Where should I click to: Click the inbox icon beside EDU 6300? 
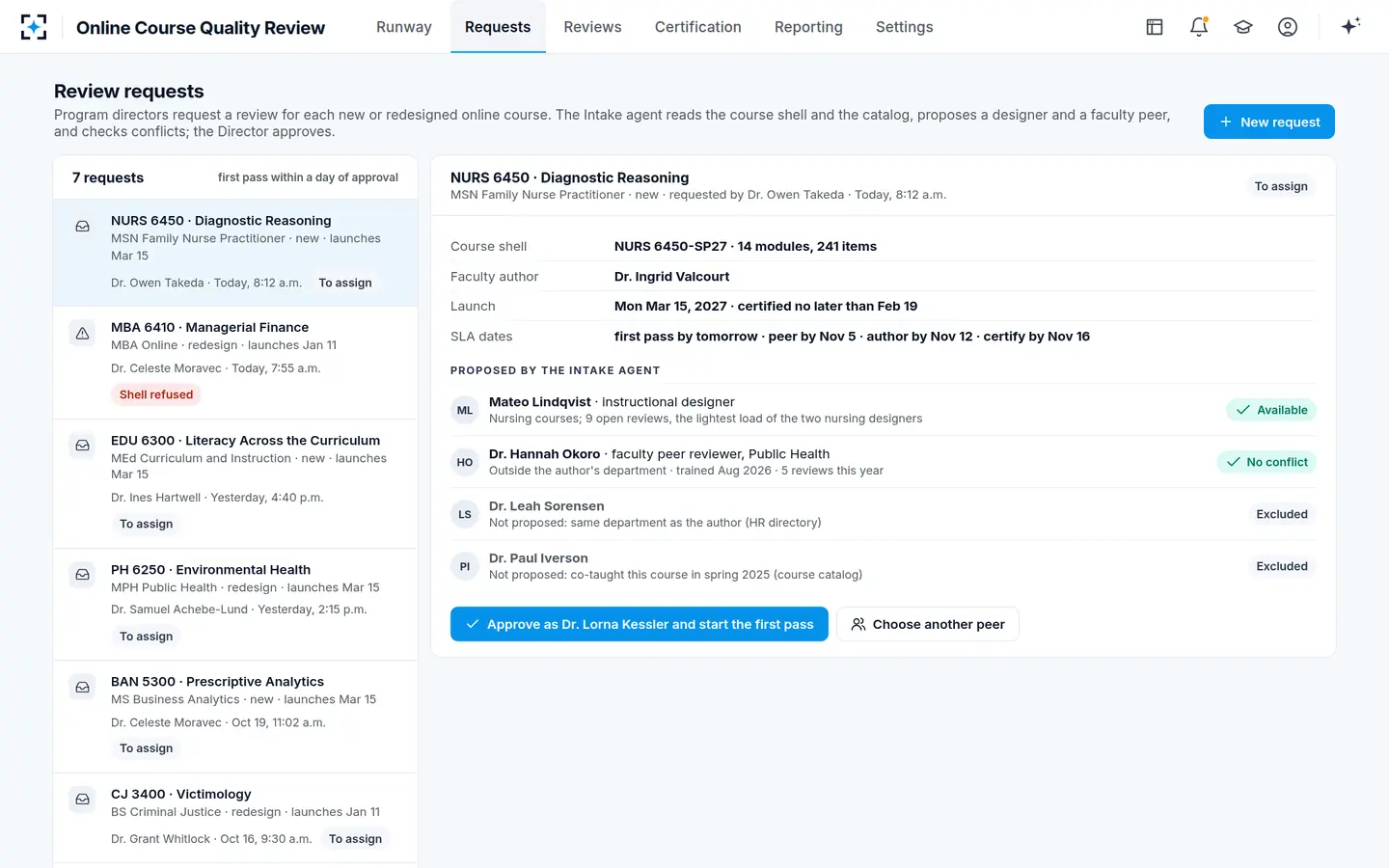click(83, 446)
